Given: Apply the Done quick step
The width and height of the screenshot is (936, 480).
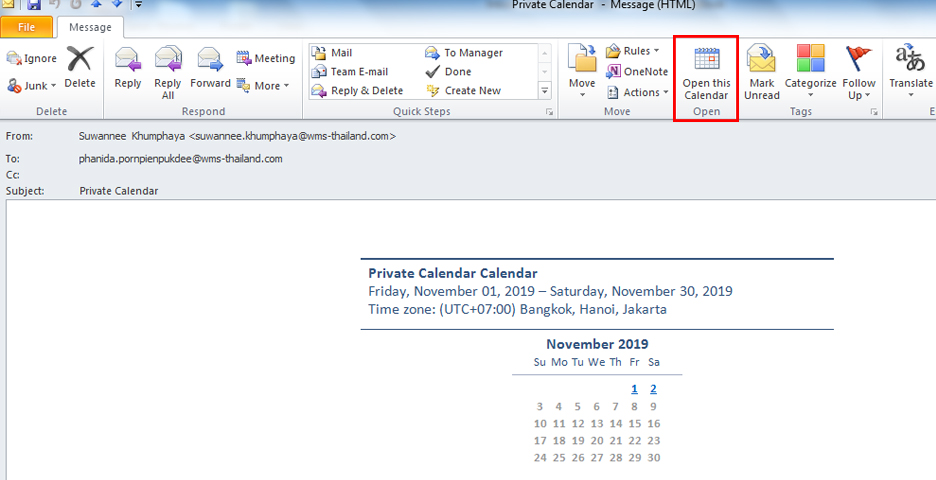Looking at the screenshot, I should (448, 72).
